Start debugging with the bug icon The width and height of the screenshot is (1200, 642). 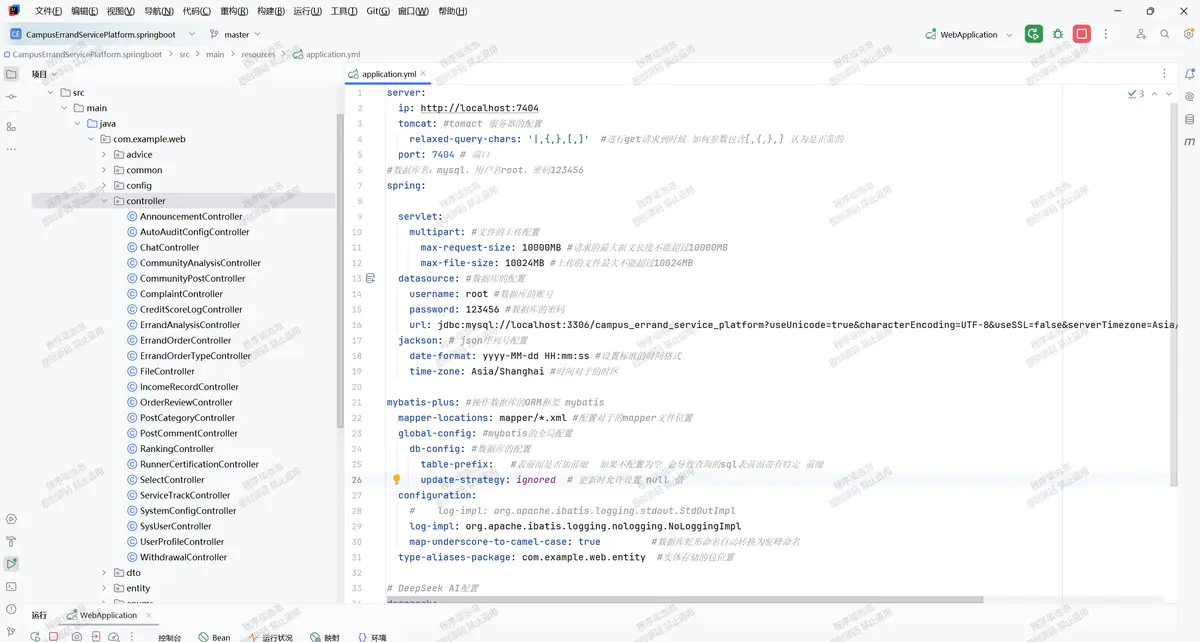(1058, 34)
